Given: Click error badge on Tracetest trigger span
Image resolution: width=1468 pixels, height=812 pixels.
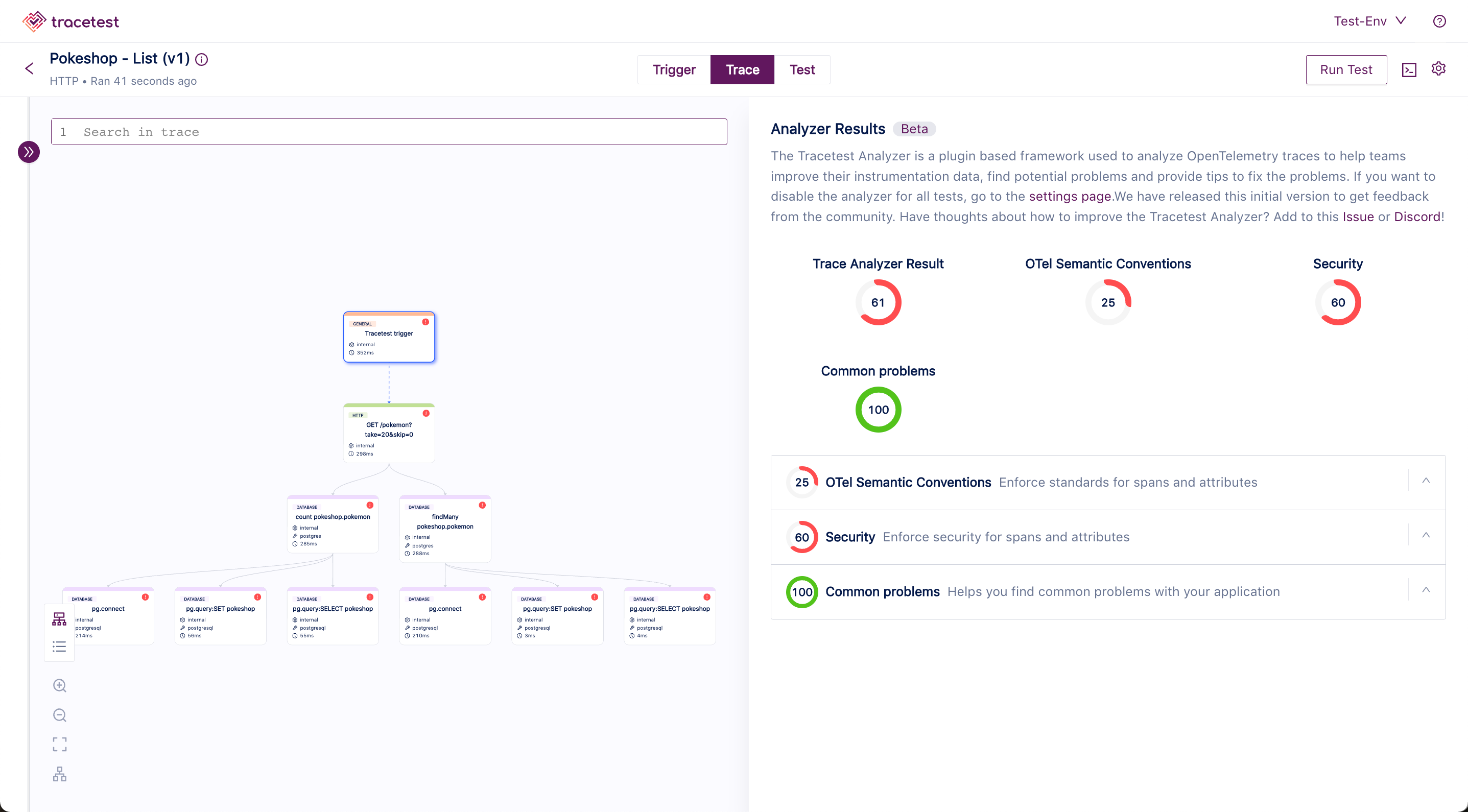Looking at the screenshot, I should 425,322.
